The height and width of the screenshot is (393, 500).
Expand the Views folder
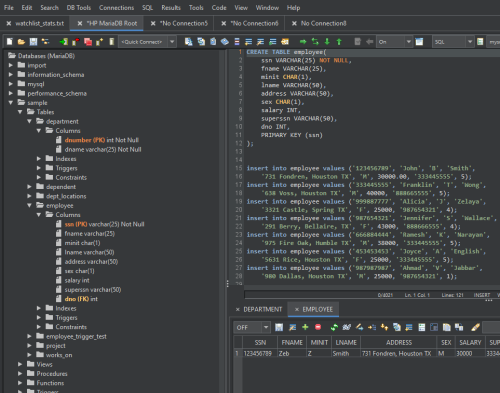(20, 364)
